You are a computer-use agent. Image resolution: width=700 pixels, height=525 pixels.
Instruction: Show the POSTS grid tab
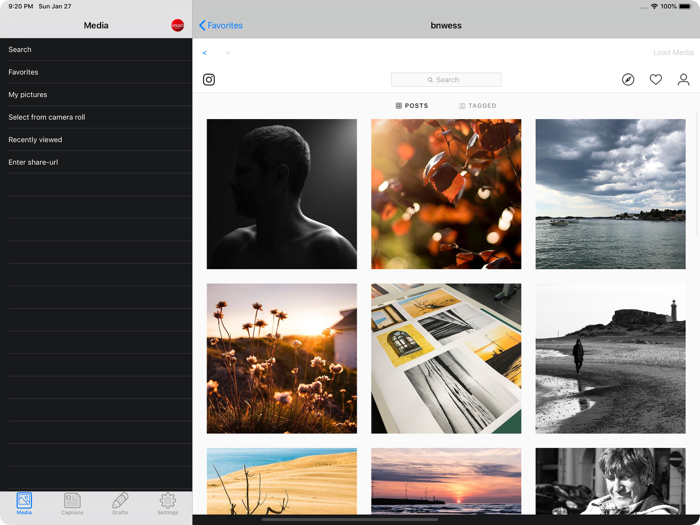412,106
